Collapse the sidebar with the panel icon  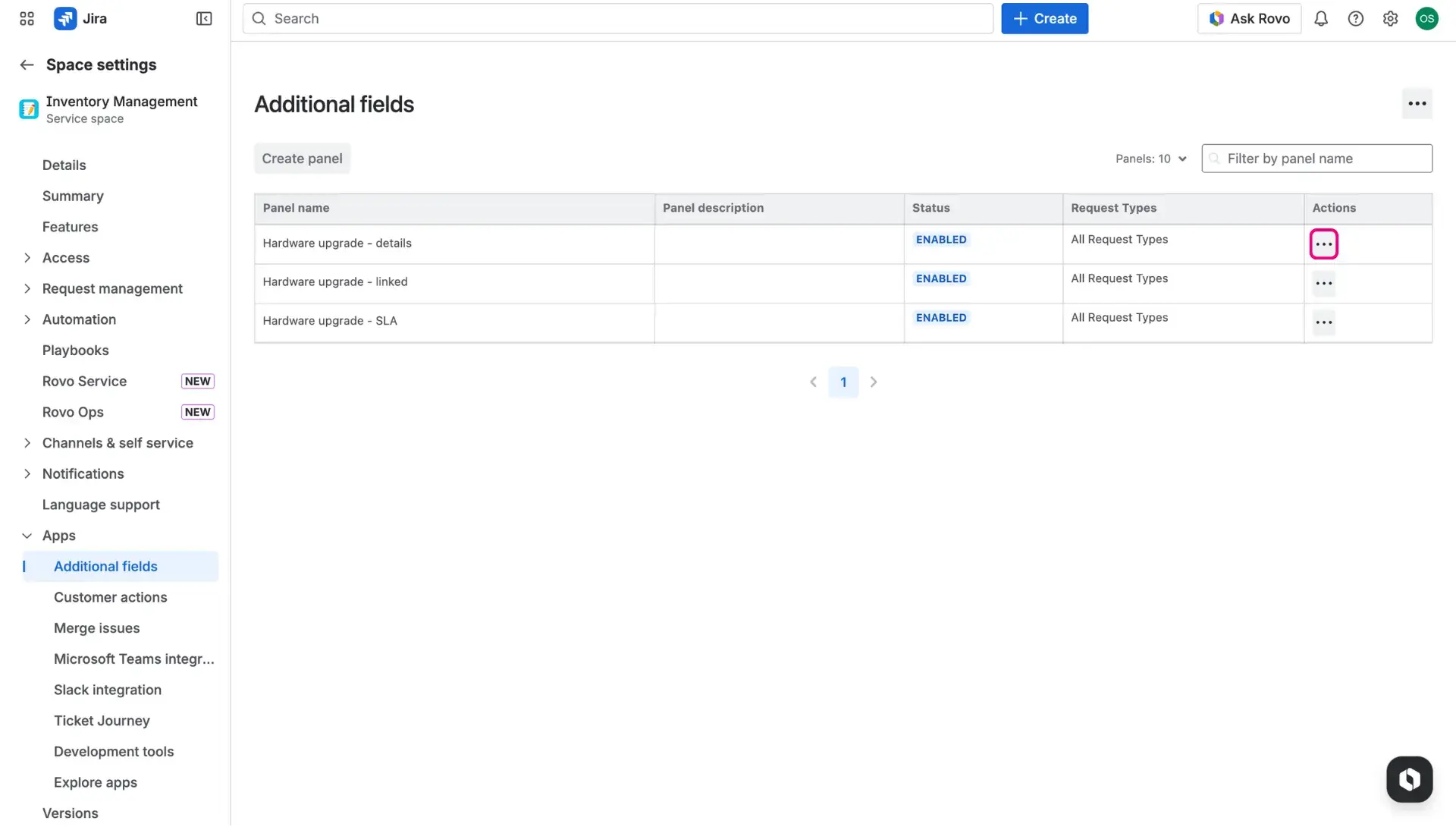click(203, 18)
